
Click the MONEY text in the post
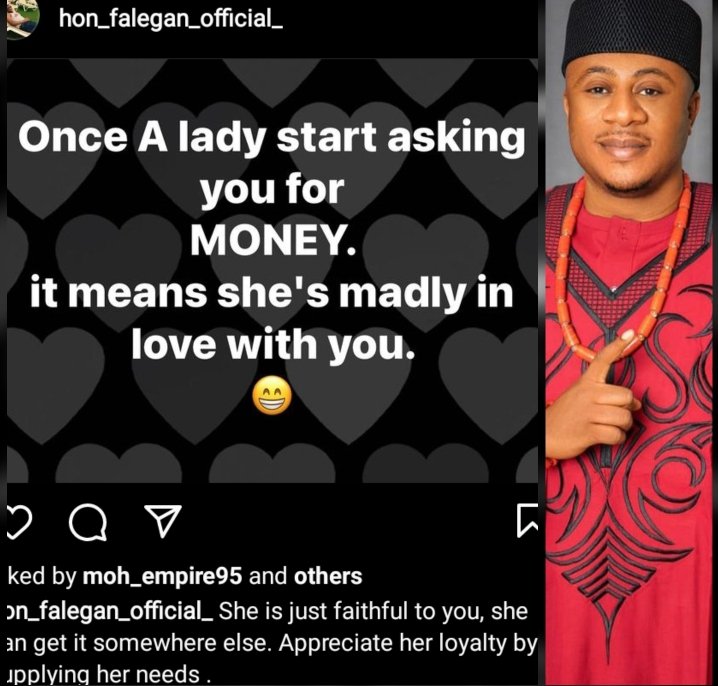273,241
